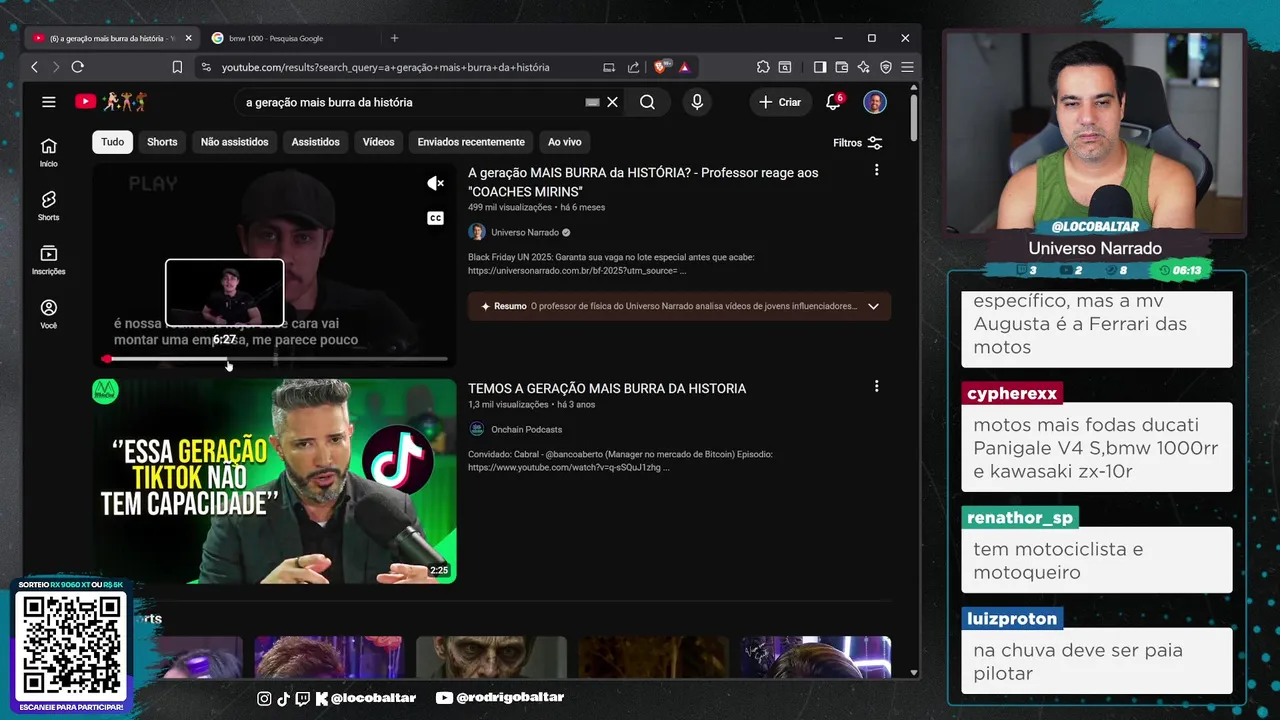
Task: Open the site settings icon in address bar
Action: click(206, 67)
